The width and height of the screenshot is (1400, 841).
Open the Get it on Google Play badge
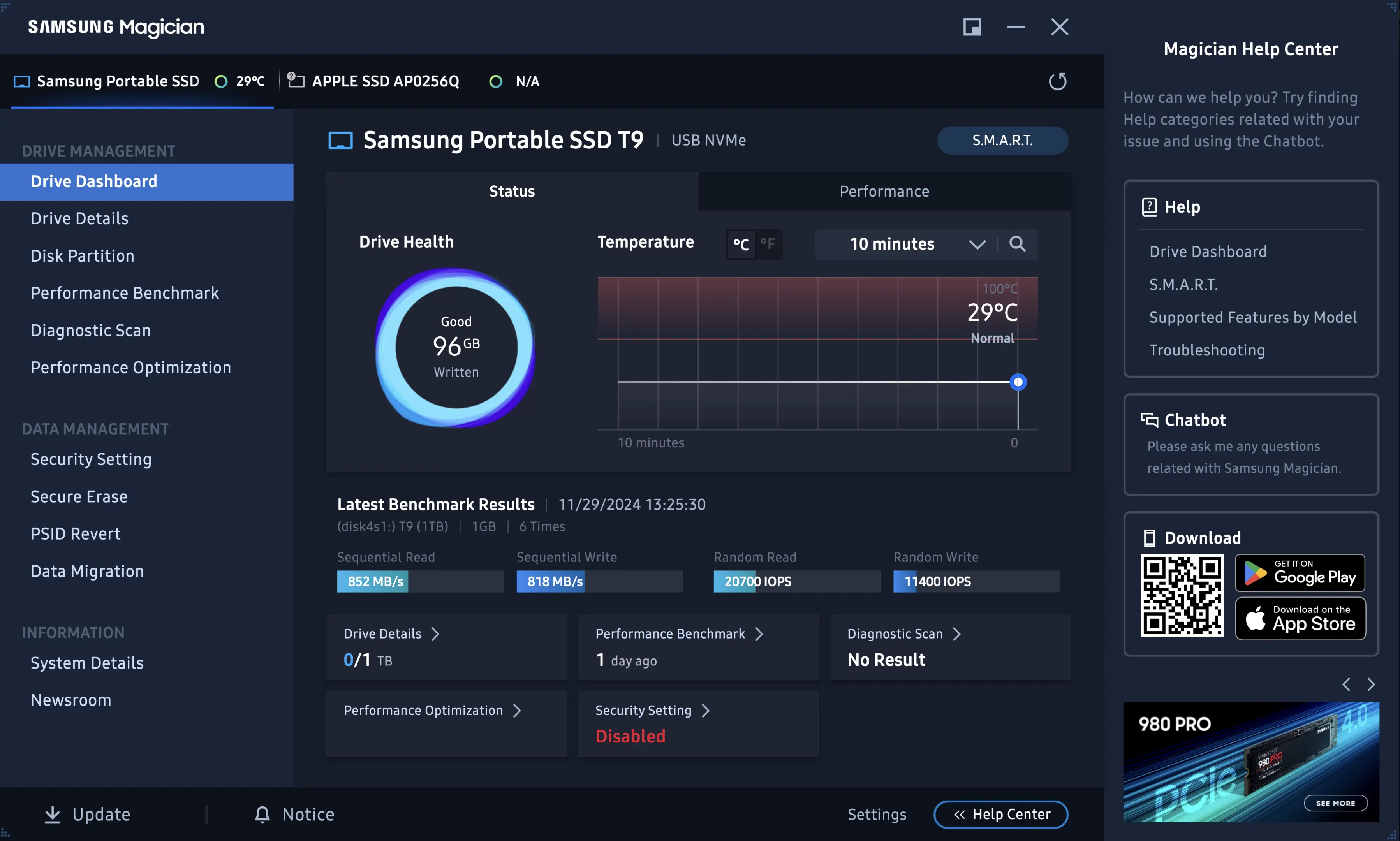point(1300,572)
